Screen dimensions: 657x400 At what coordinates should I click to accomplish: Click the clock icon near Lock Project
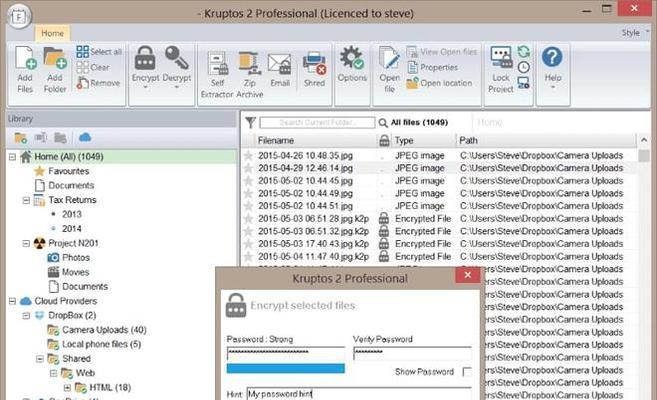(x=524, y=67)
